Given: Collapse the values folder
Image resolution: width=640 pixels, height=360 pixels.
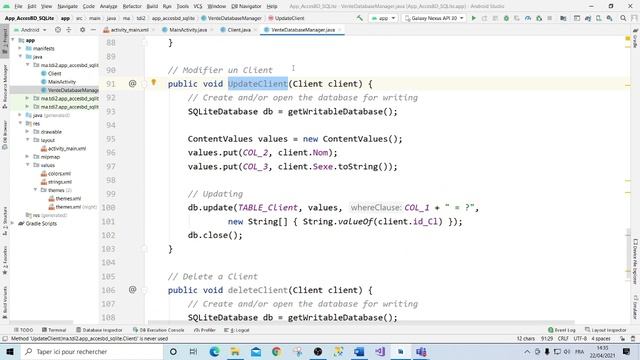Looking at the screenshot, I should pos(28,165).
